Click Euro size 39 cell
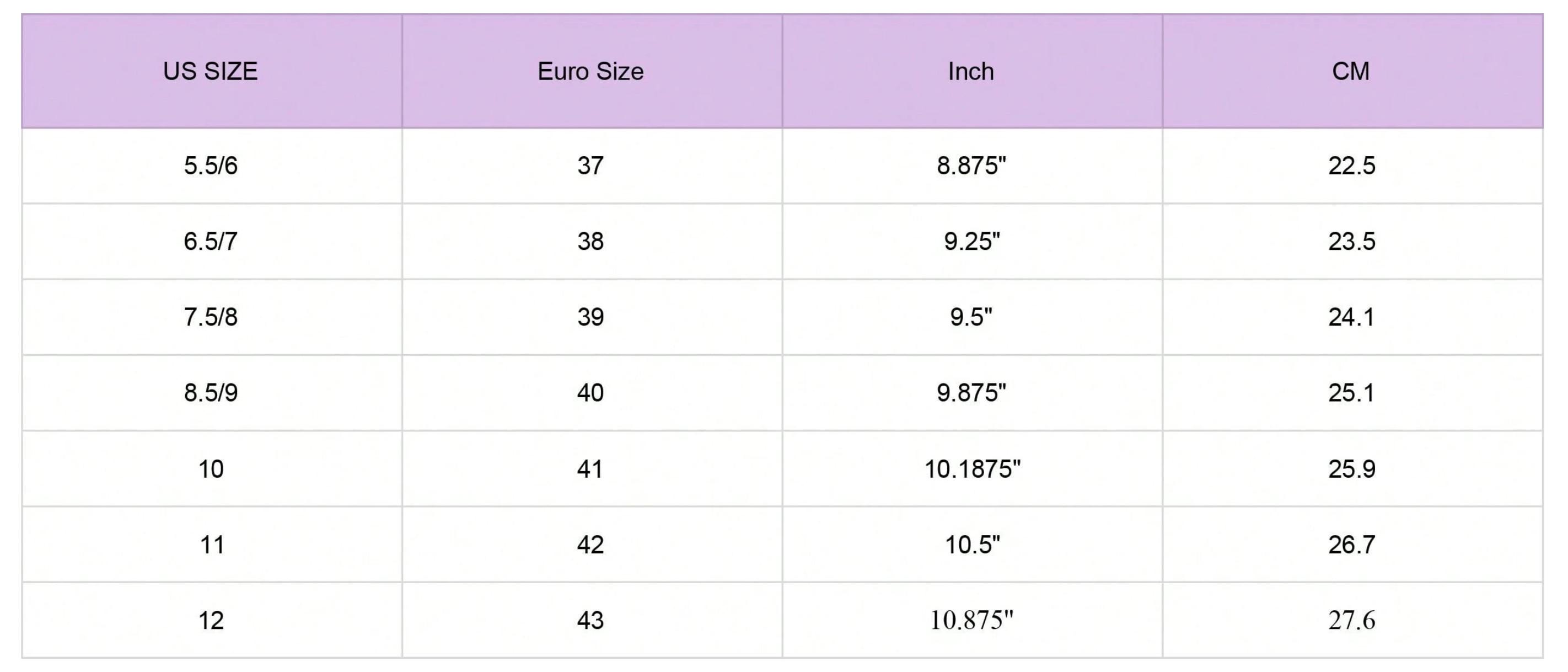The image size is (1568, 672). coord(590,317)
